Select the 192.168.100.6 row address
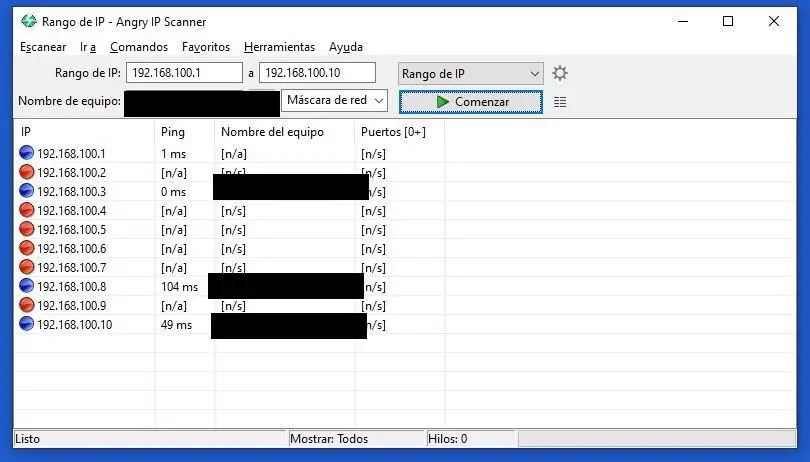This screenshot has width=810, height=462. point(71,249)
